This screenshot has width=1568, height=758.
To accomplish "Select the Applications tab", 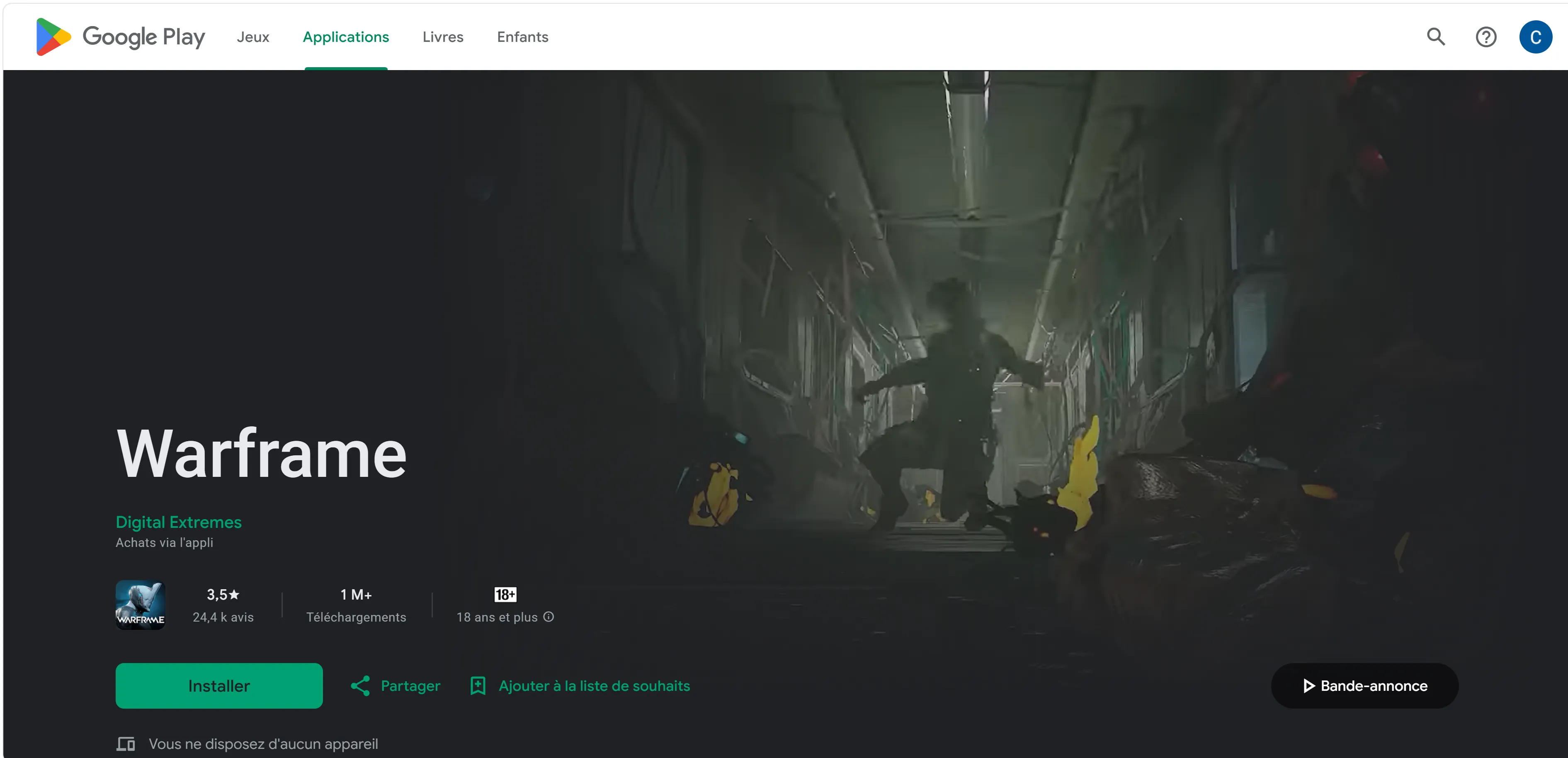I will [346, 37].
